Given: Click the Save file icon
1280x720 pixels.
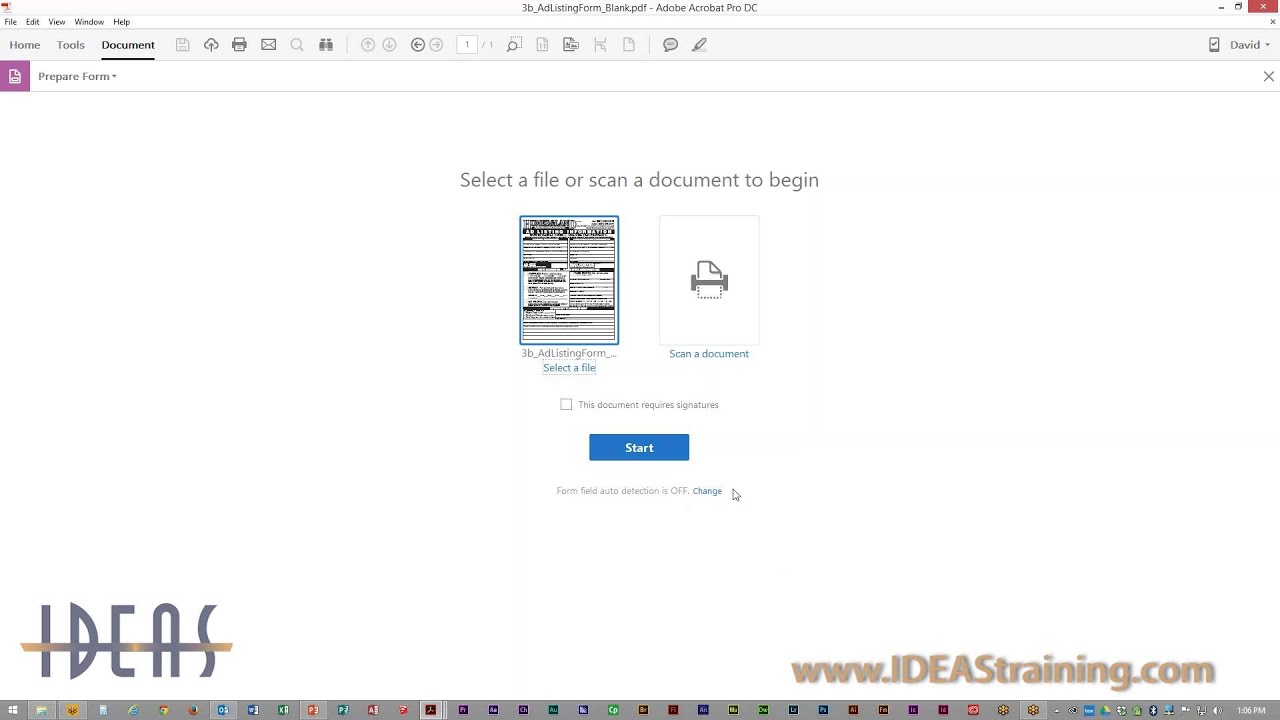Looking at the screenshot, I should point(182,45).
